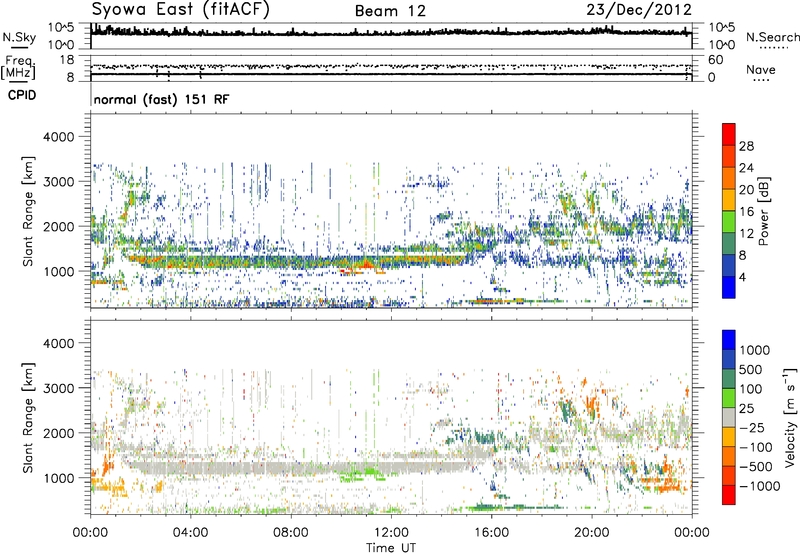Click the Power colorbar tick label "4"
The height and width of the screenshot is (554, 800).
pos(742,277)
